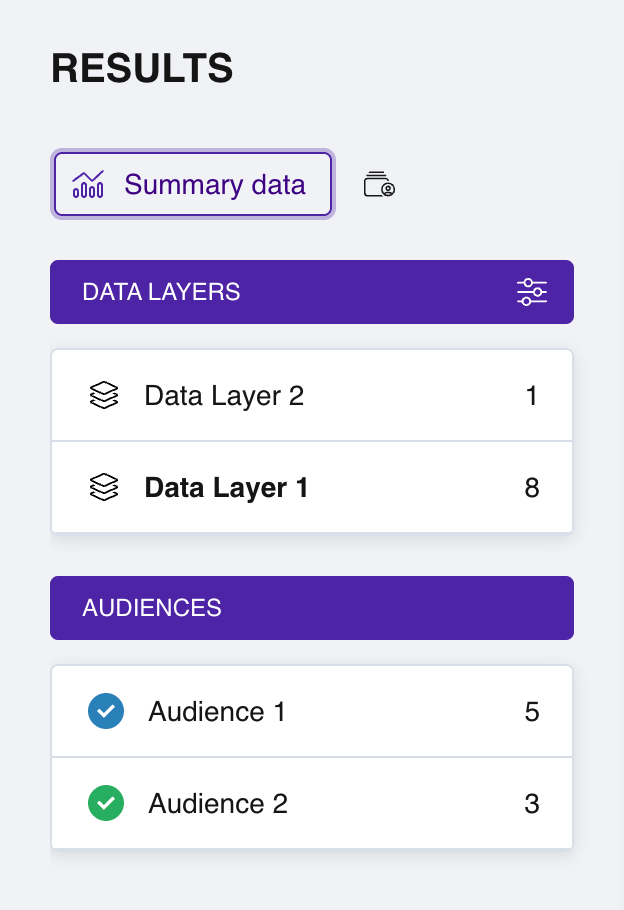Click the layers icon next to Data Layer 2
The height and width of the screenshot is (910, 624).
point(104,395)
